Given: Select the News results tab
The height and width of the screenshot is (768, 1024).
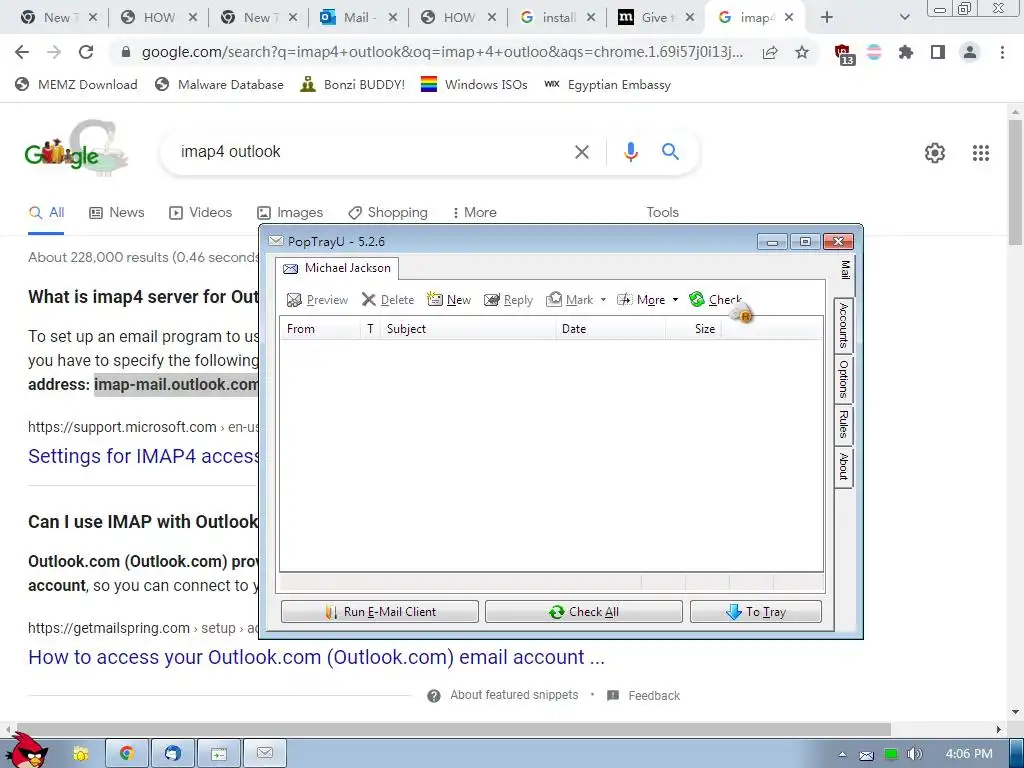Looking at the screenshot, I should (x=116, y=212).
